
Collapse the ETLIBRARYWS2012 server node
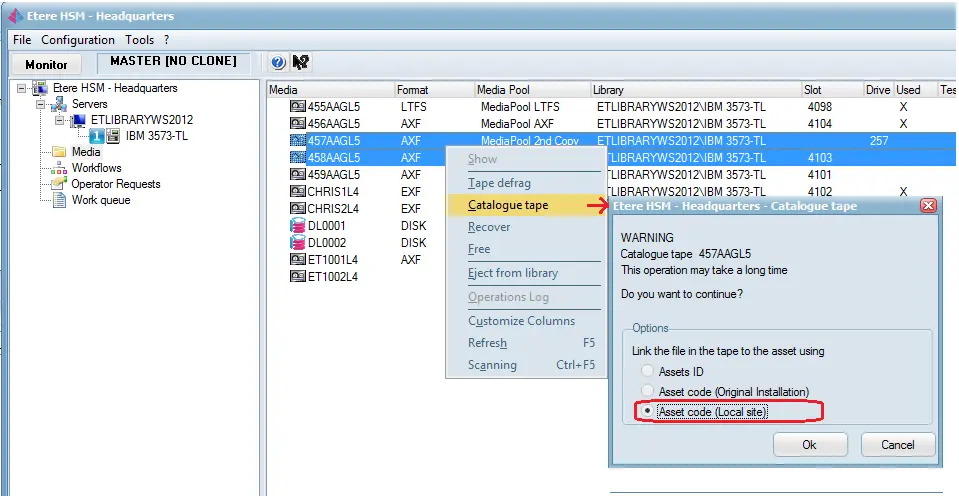click(58, 121)
